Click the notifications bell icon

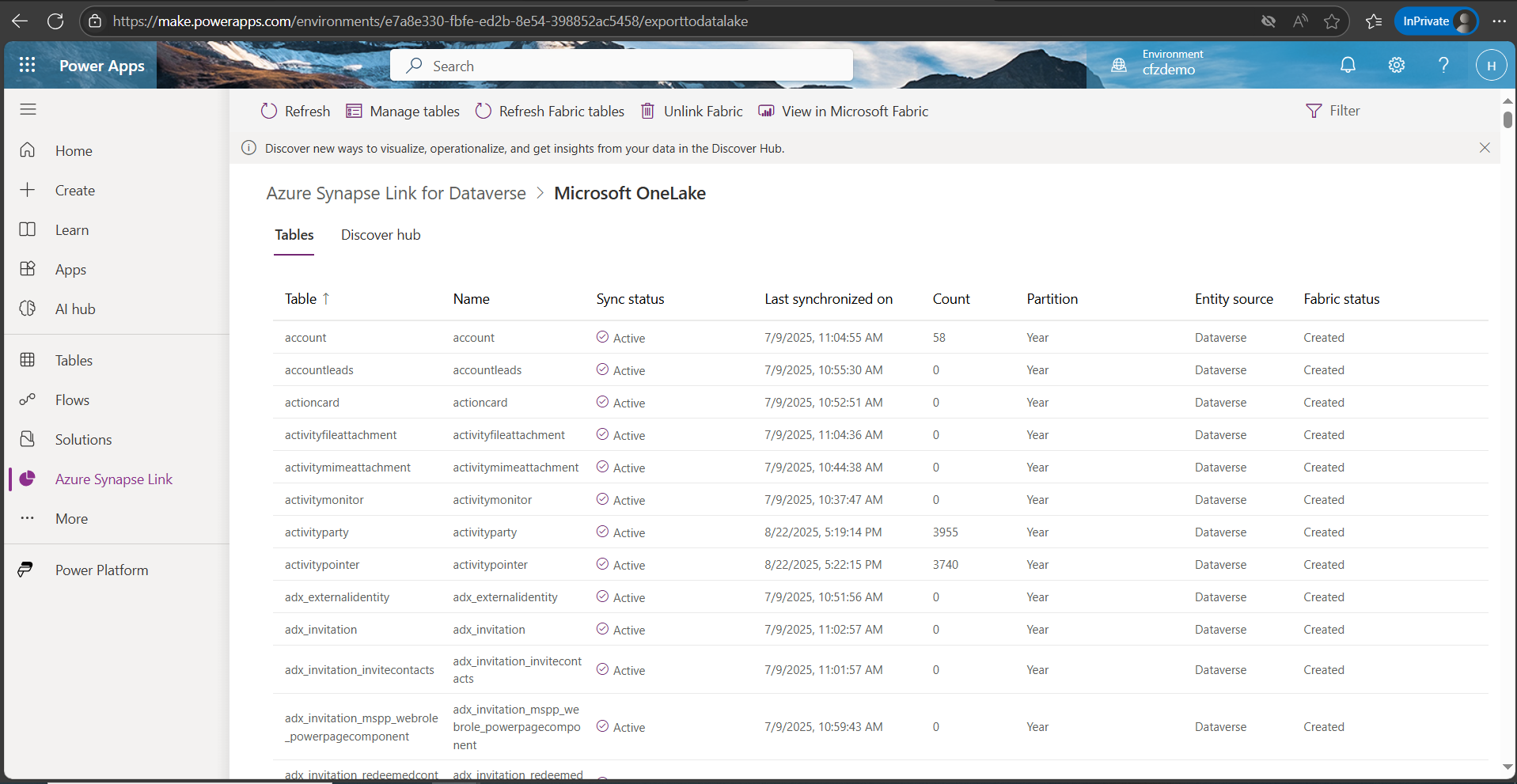[x=1348, y=65]
